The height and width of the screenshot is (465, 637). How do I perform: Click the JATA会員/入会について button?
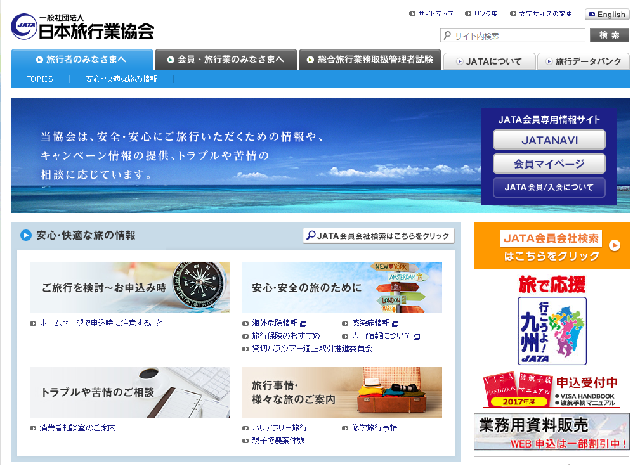point(549,188)
